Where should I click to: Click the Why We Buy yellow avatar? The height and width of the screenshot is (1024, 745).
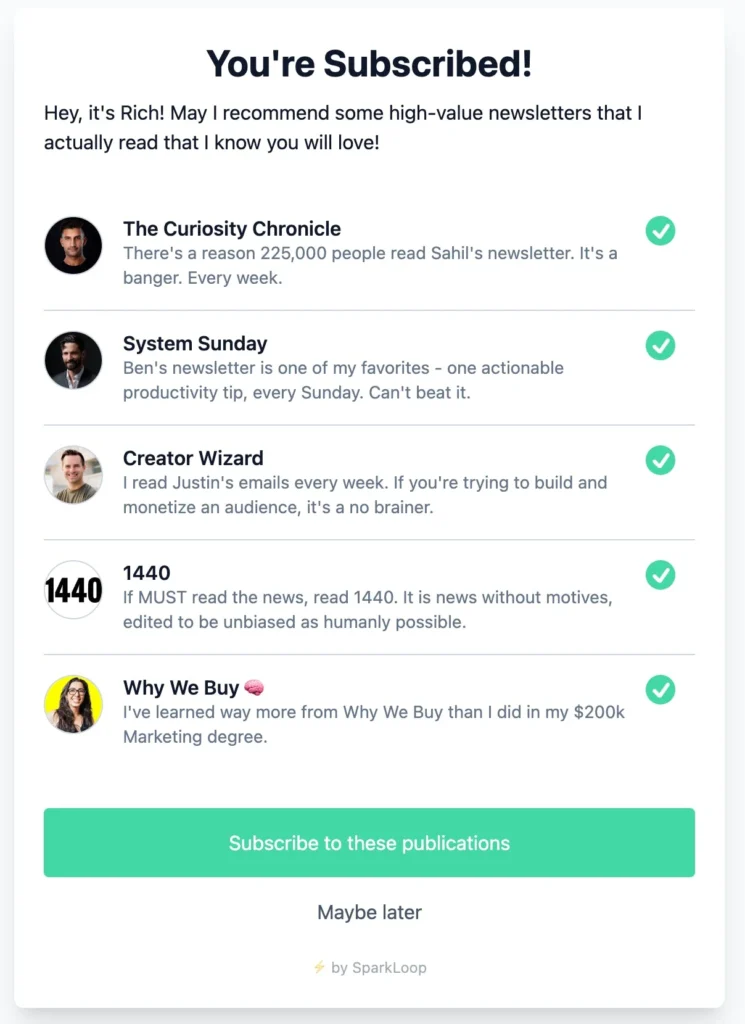[73, 704]
